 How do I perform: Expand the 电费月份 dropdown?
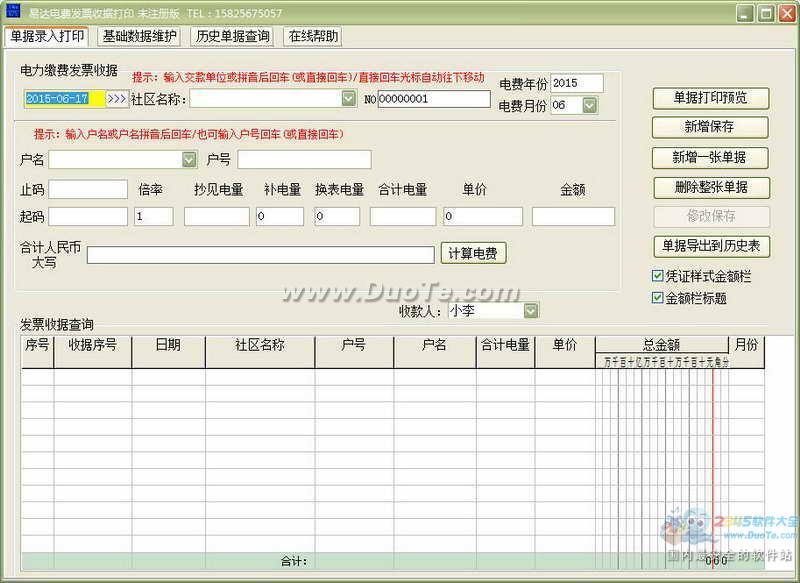[x=589, y=106]
